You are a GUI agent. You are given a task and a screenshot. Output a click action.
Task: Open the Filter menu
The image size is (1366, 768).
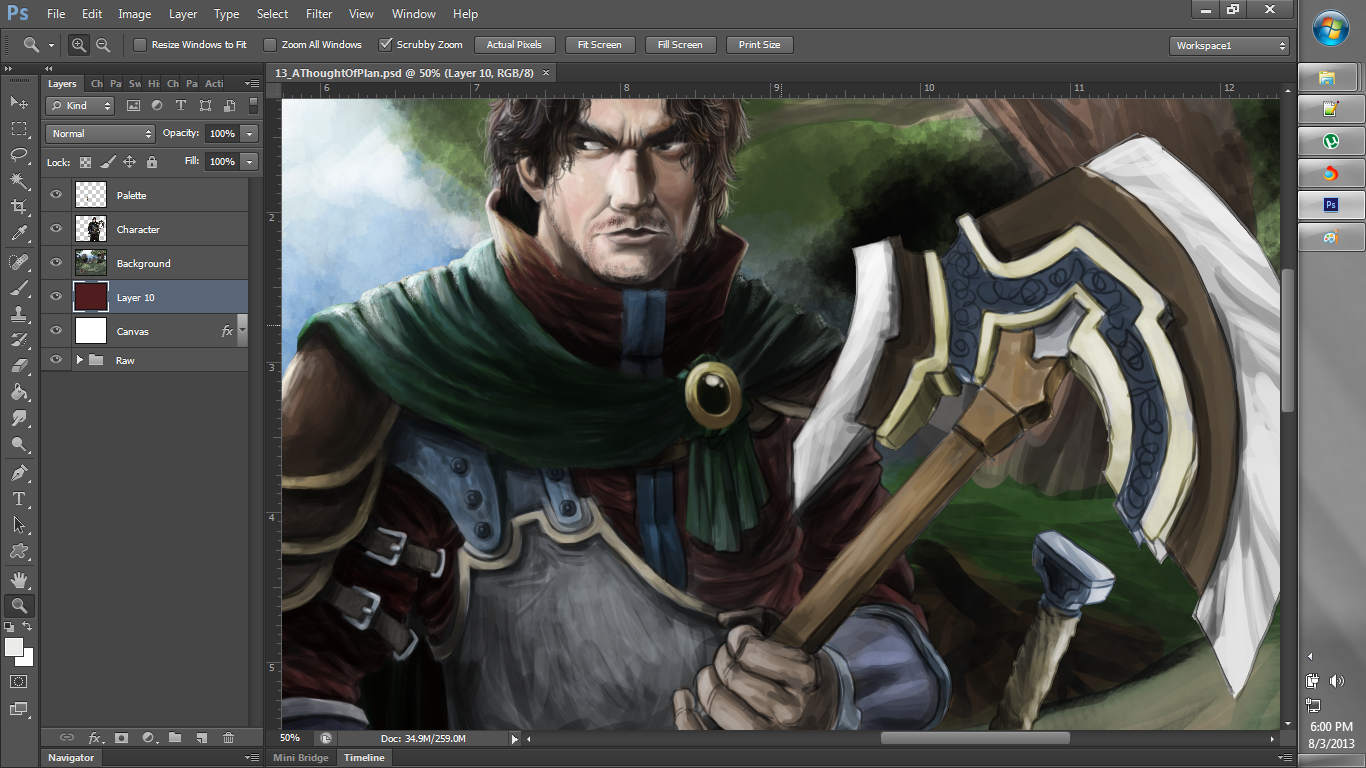319,14
